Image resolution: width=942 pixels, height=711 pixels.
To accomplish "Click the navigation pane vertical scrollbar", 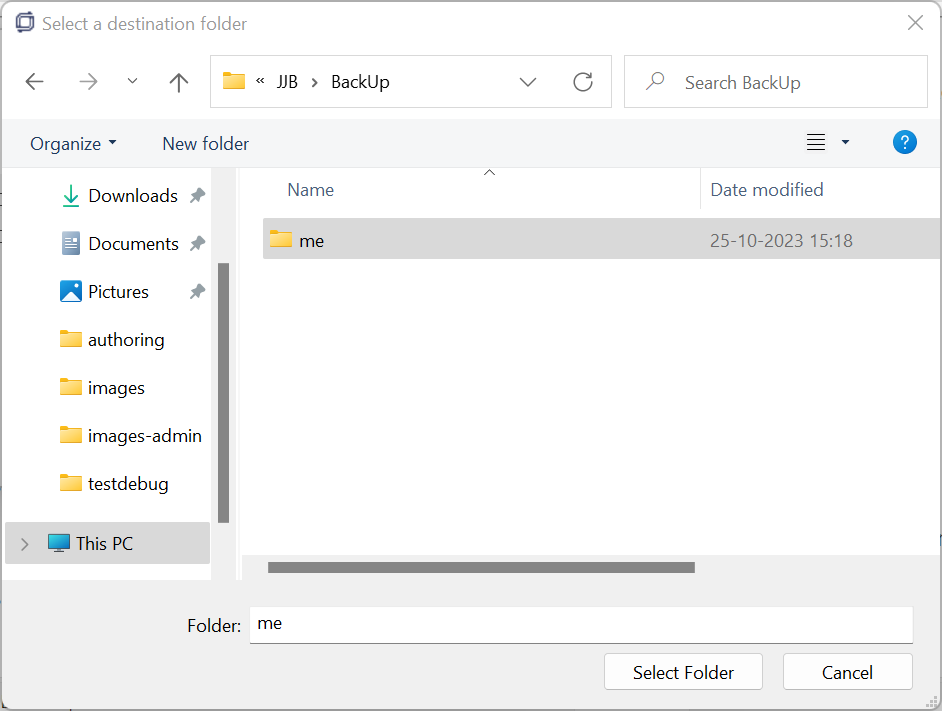I will click(223, 392).
